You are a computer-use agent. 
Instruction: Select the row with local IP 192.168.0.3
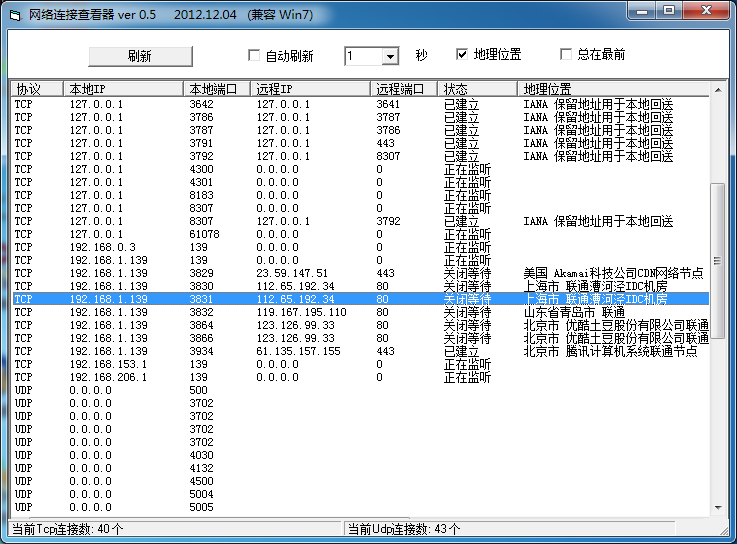pyautogui.click(x=361, y=247)
